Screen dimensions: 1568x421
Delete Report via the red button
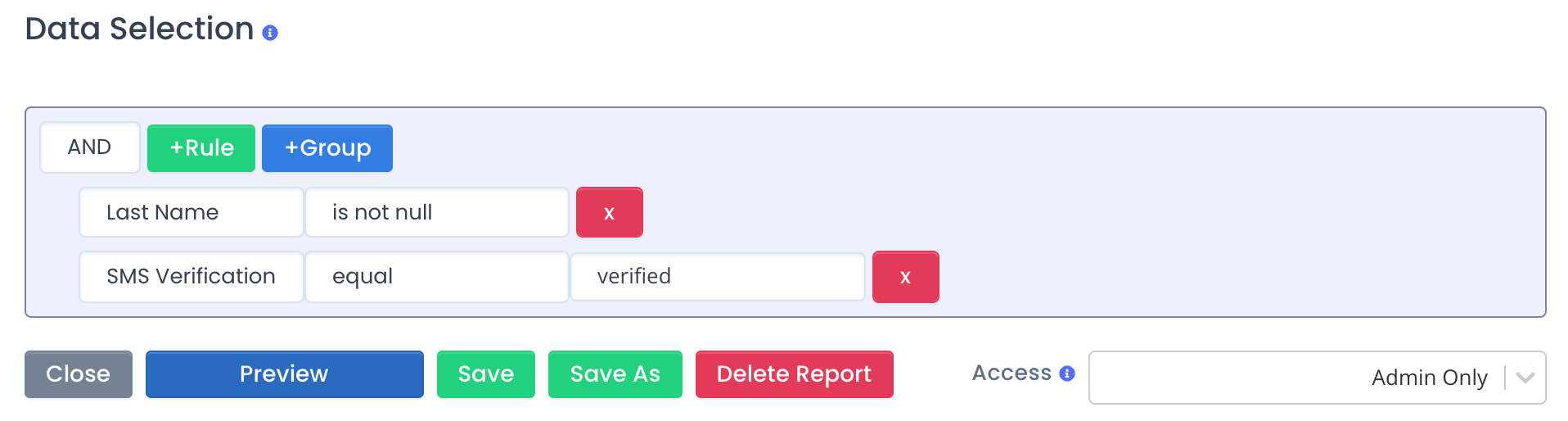point(795,374)
